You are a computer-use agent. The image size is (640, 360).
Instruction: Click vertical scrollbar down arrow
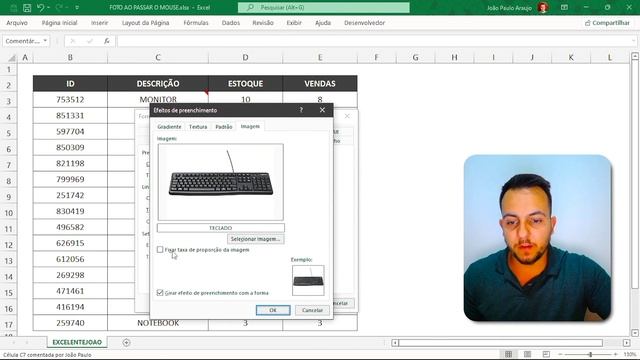coord(635,333)
